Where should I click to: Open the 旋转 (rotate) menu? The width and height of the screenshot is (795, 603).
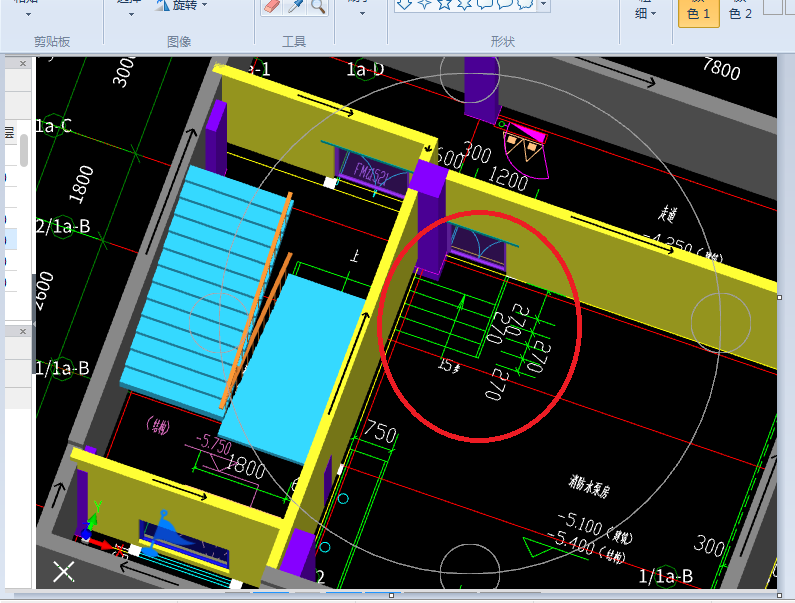pyautogui.click(x=181, y=5)
